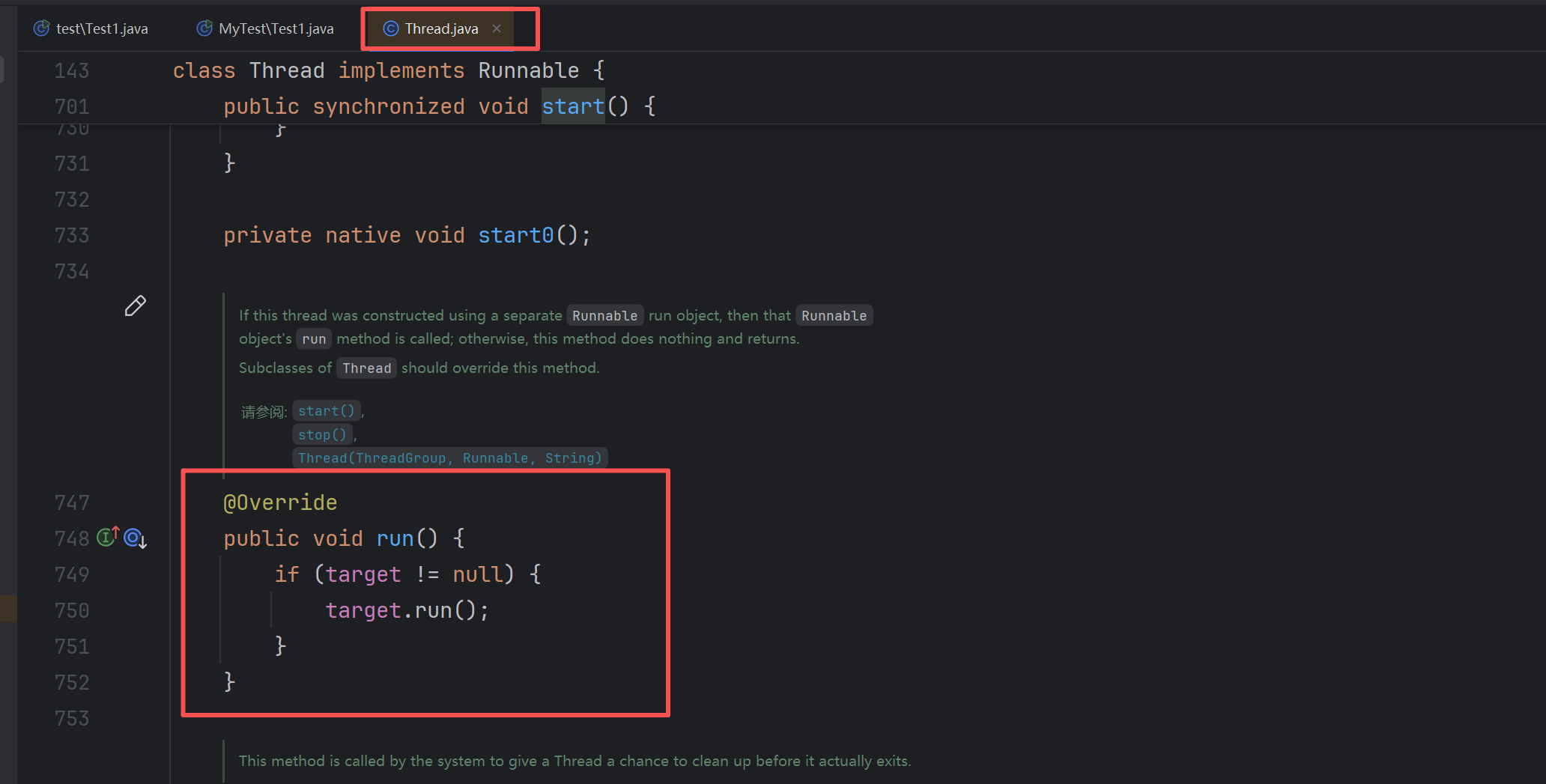Open the stop() see-also link
This screenshot has width=1546, height=784.
[322, 434]
